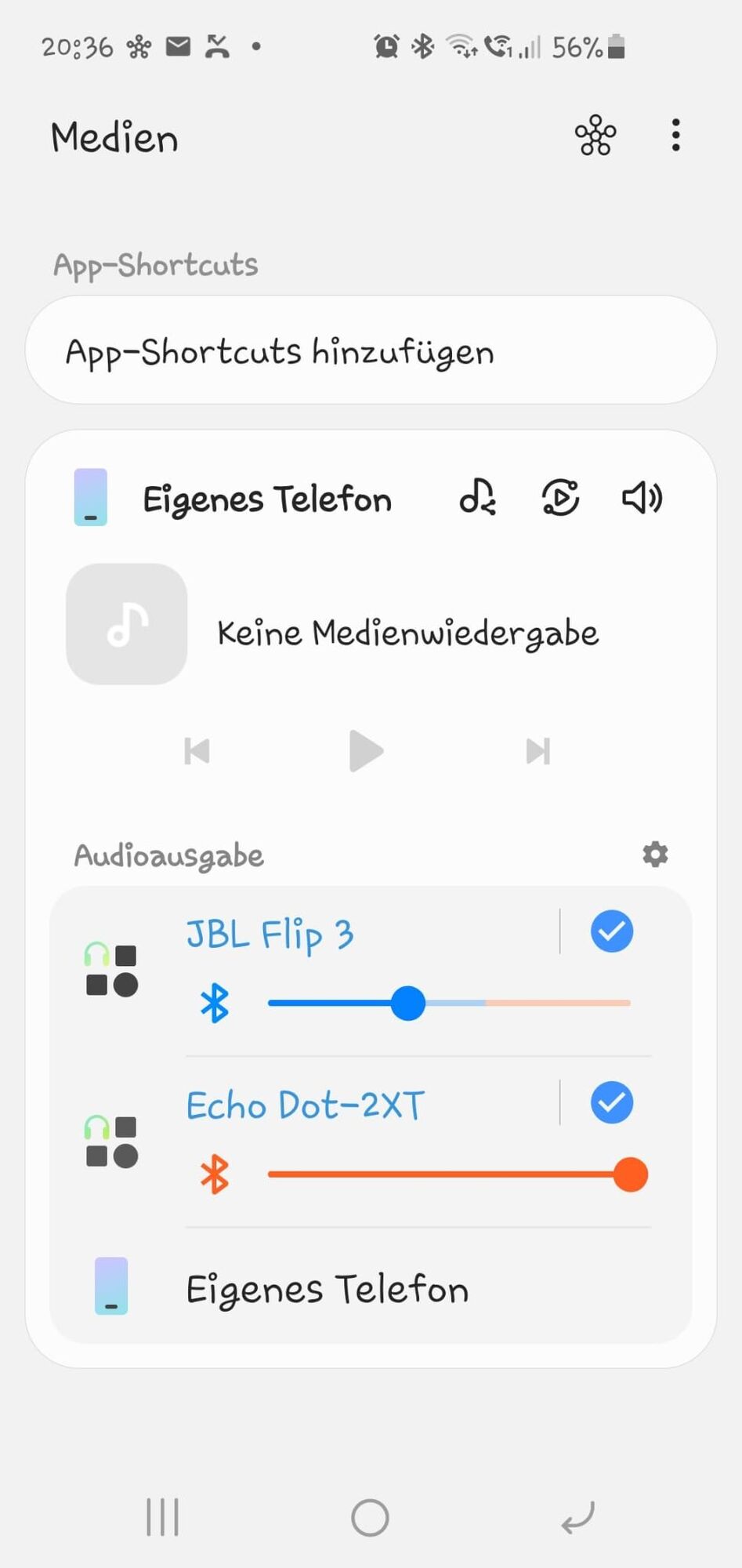This screenshot has height=1568, width=742.
Task: Tap the music note album thumbnail
Action: click(127, 624)
